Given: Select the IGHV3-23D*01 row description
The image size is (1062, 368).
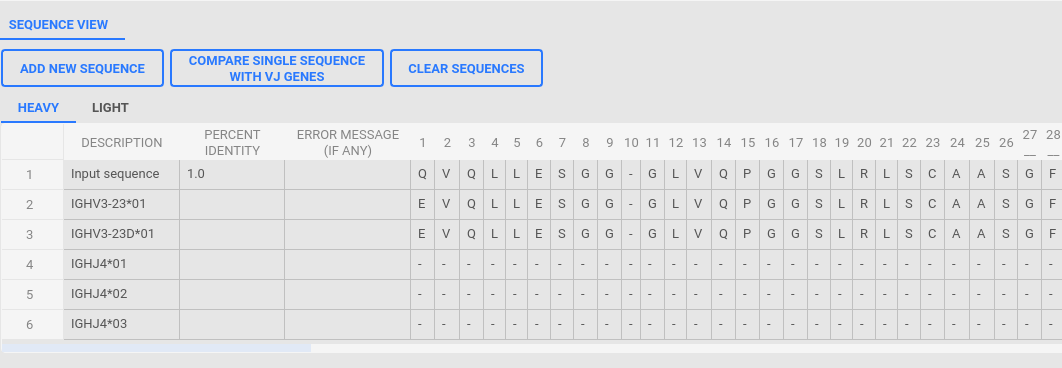Looking at the screenshot, I should 122,234.
